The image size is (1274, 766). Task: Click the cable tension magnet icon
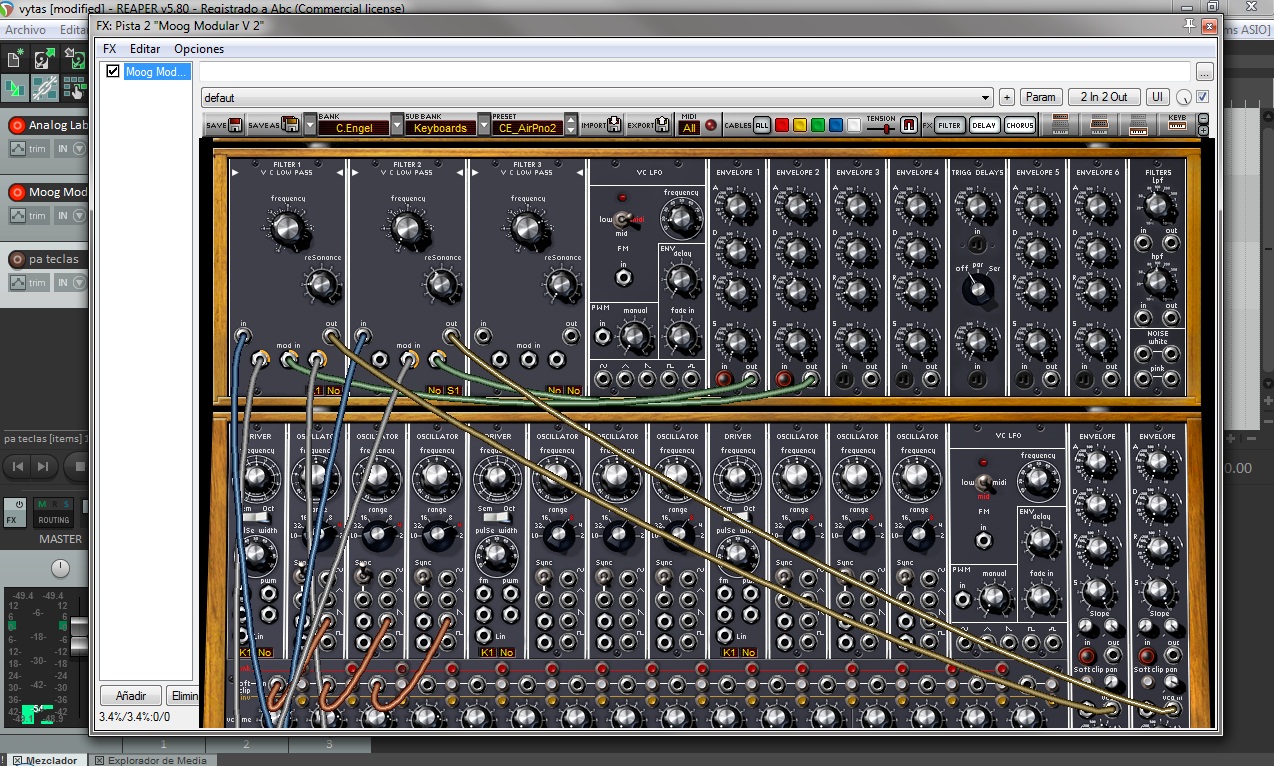point(909,125)
